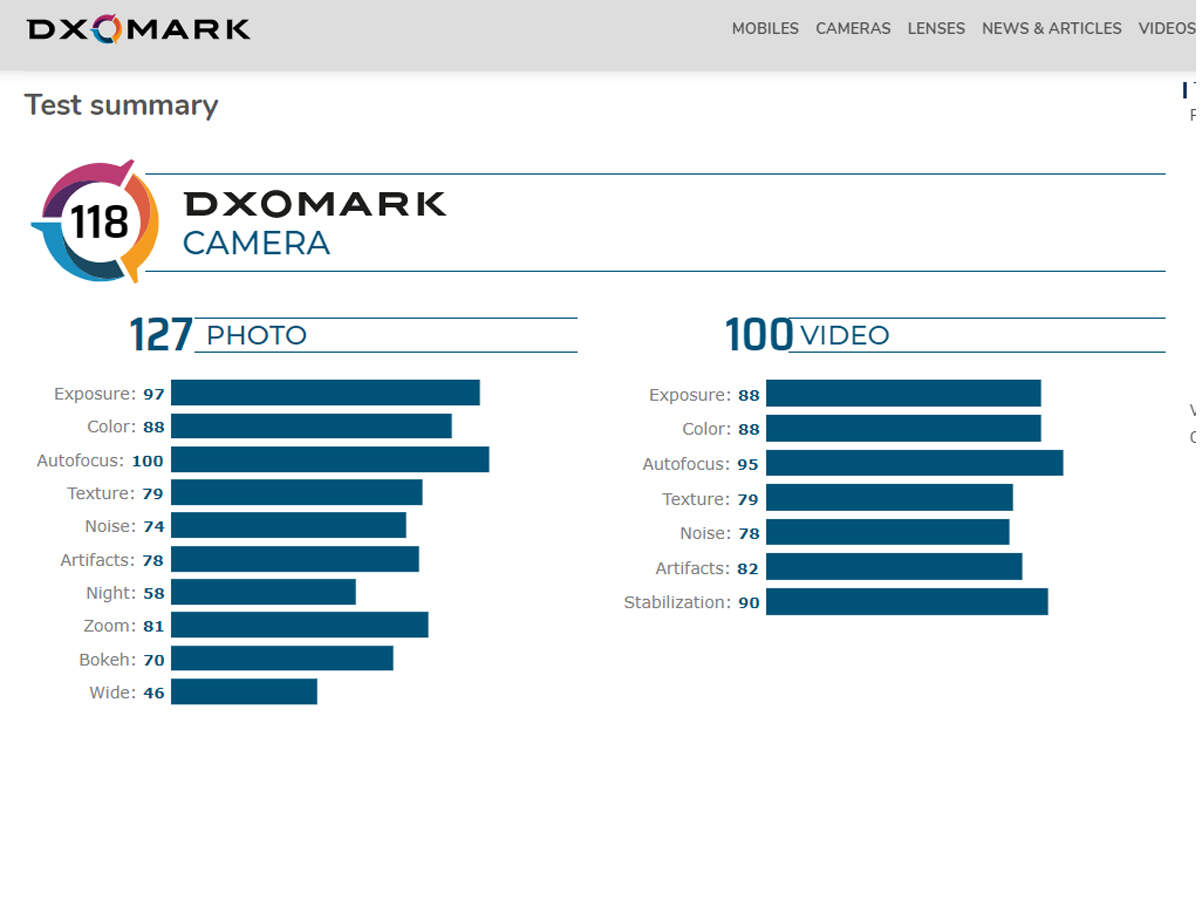1200x900 pixels.
Task: Select the "Wide: 46" label
Action: tap(127, 693)
